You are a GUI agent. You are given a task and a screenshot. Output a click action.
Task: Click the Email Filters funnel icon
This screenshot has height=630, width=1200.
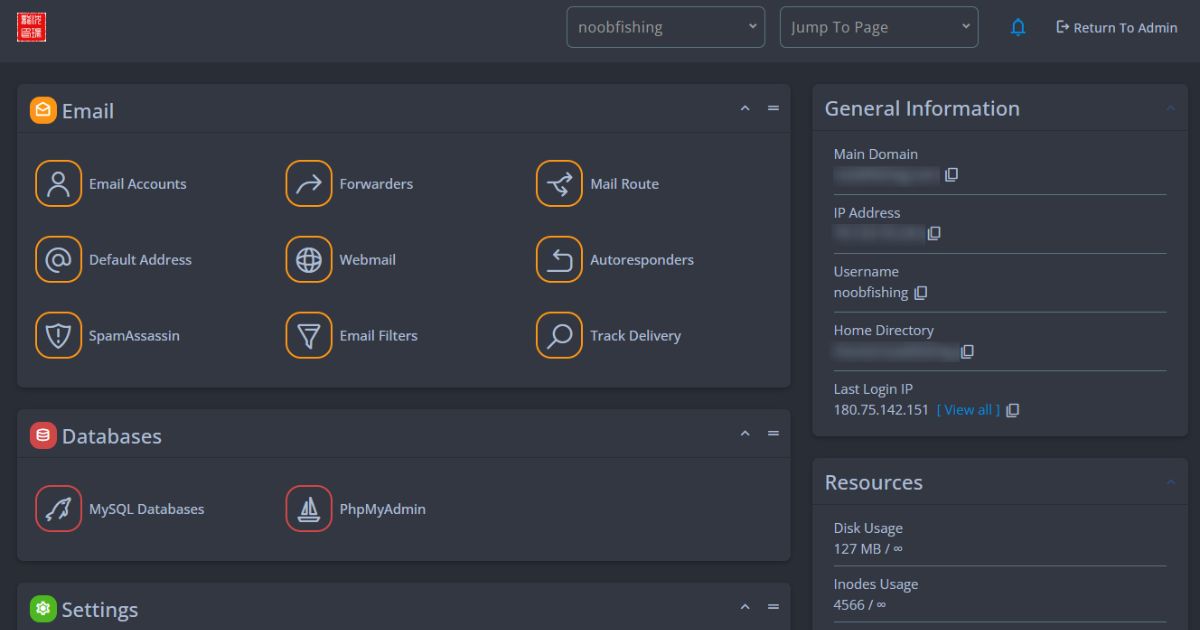pyautogui.click(x=309, y=336)
